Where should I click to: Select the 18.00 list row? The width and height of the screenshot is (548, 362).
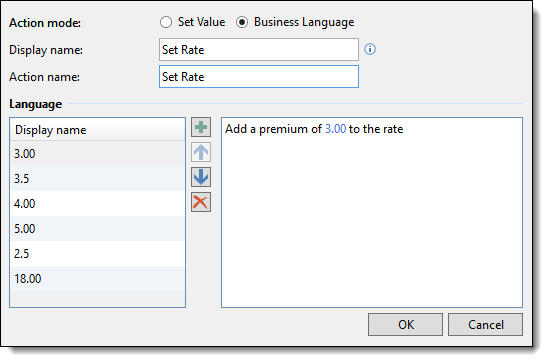(x=98, y=279)
